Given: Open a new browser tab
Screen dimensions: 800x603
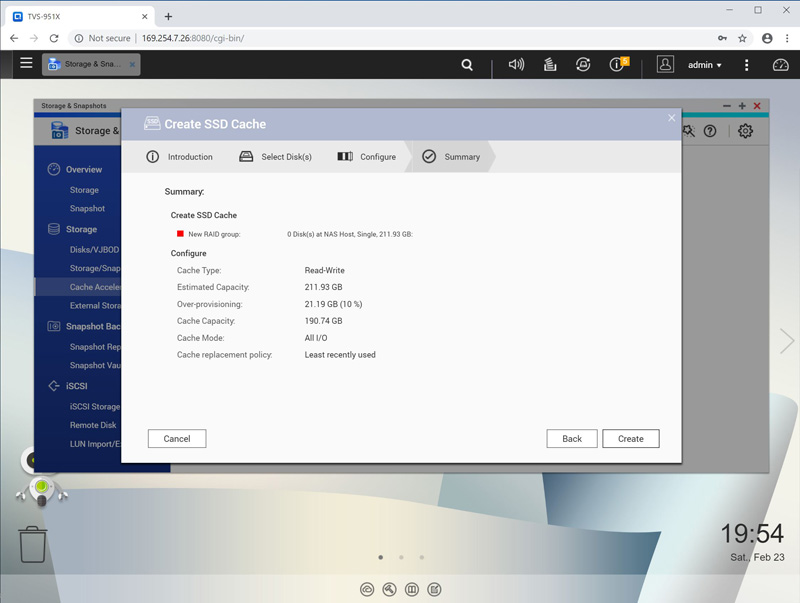Looking at the screenshot, I should pos(168,16).
